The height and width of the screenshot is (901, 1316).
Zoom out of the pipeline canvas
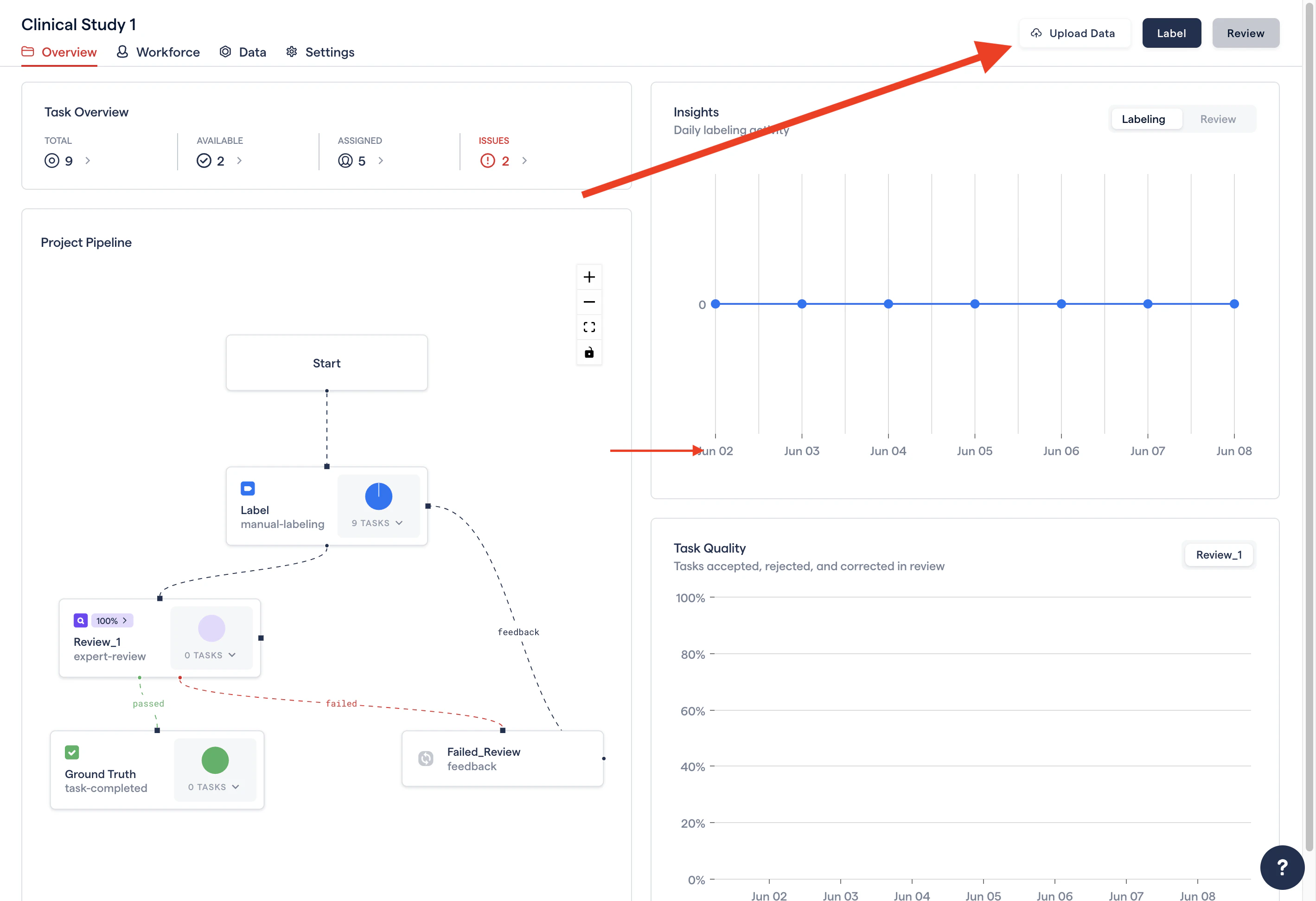589,302
